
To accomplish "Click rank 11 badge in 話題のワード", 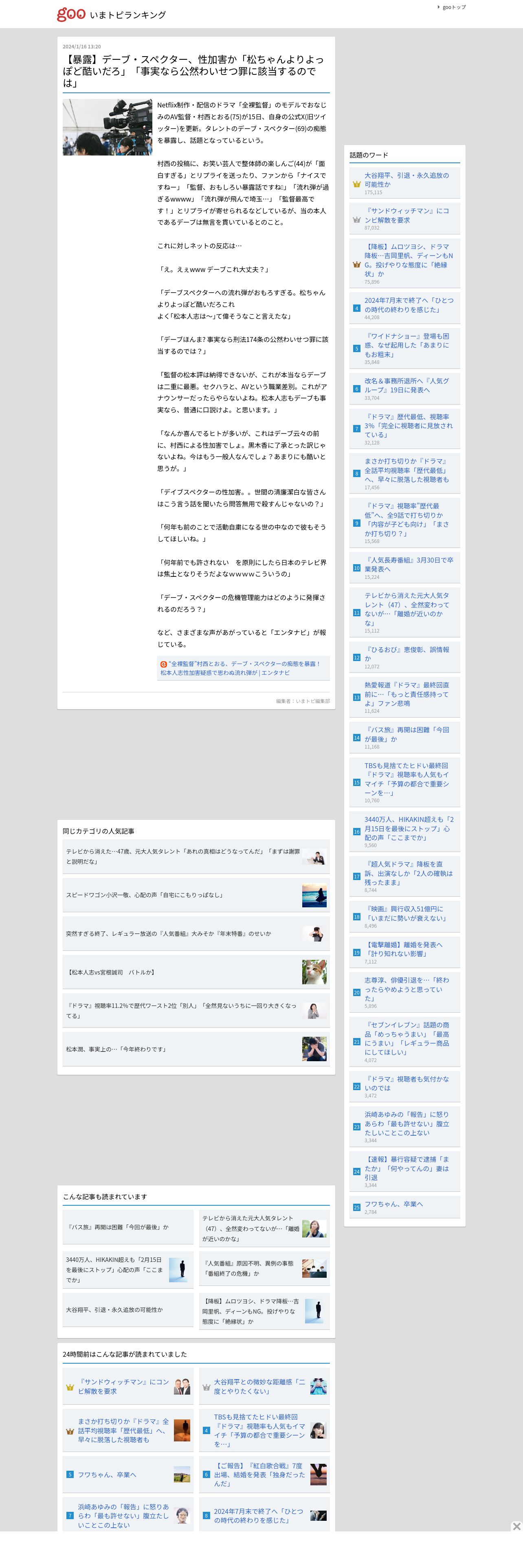I will (357, 613).
